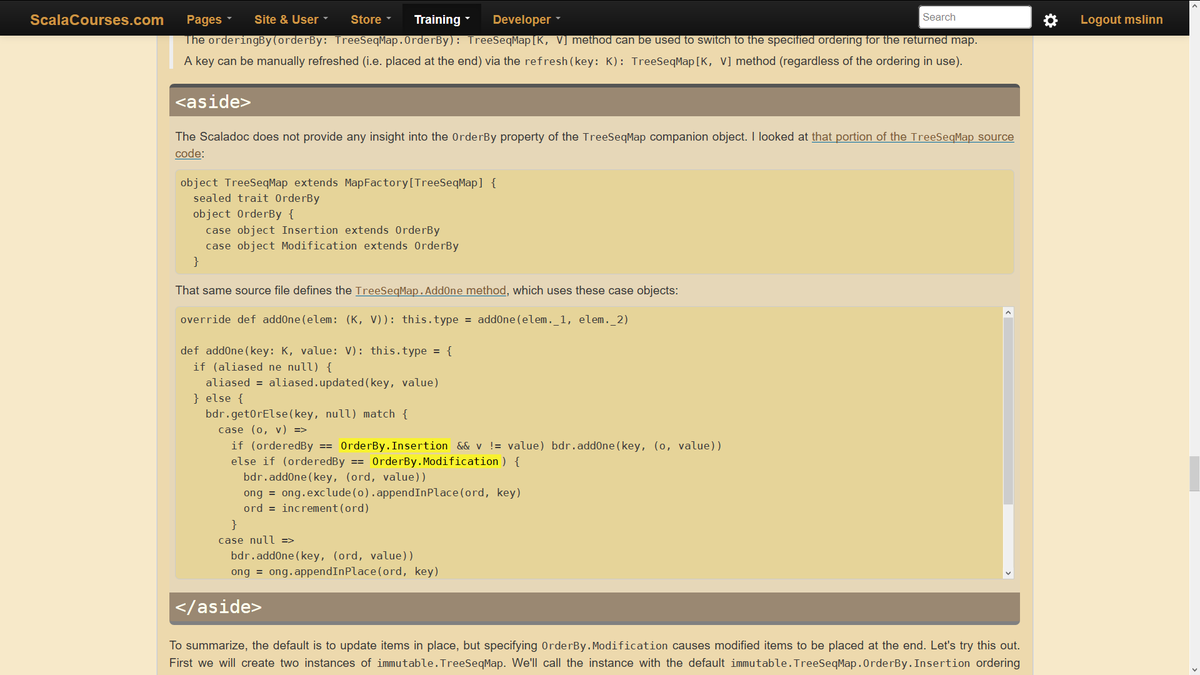Click 'To summarize, the default is' paragraph
Viewport: 1200px width, 675px height.
(x=594, y=654)
